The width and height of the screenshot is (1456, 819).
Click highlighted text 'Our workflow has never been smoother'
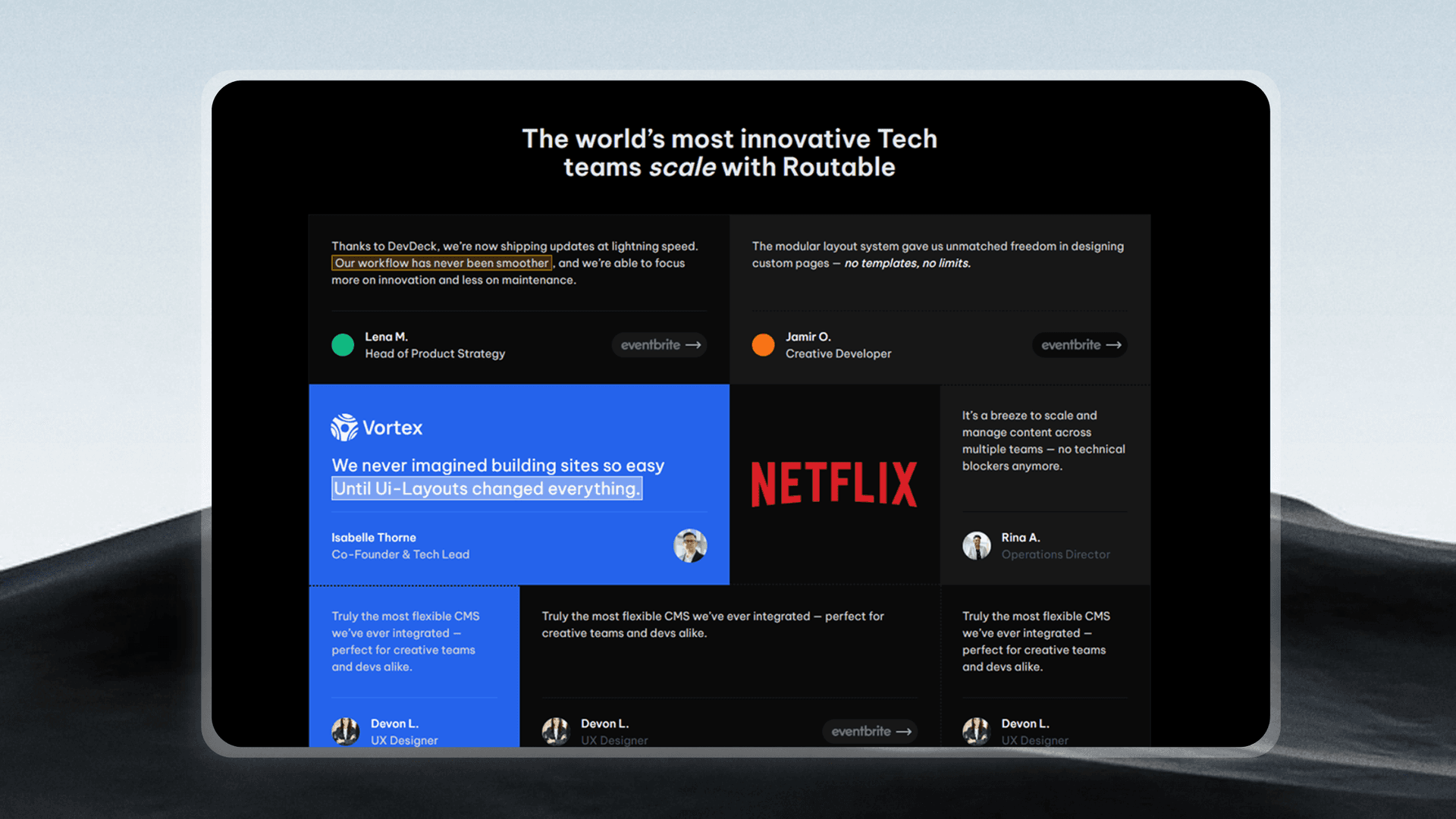pos(441,263)
